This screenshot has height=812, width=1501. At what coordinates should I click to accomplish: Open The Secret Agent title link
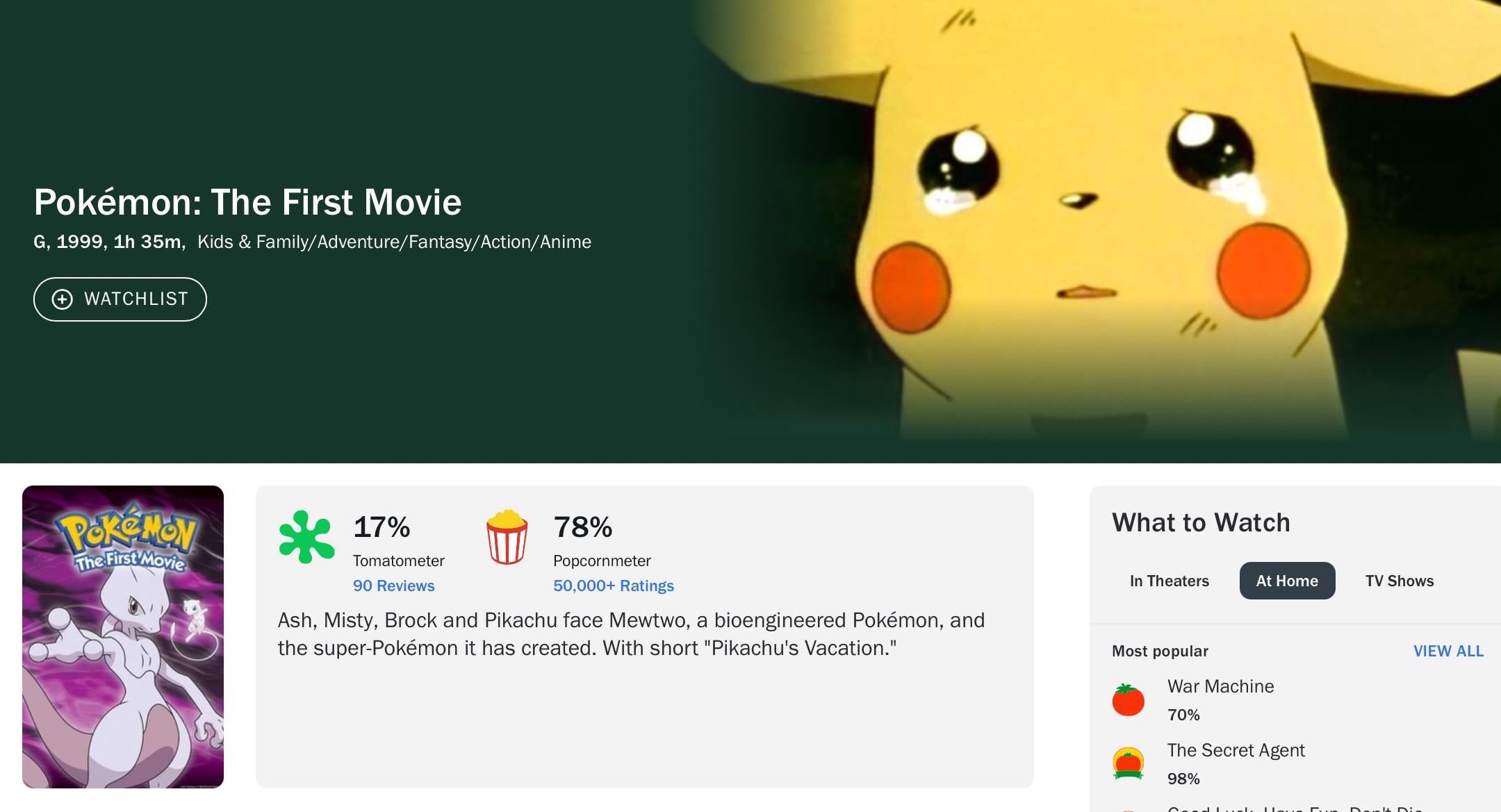1236,750
